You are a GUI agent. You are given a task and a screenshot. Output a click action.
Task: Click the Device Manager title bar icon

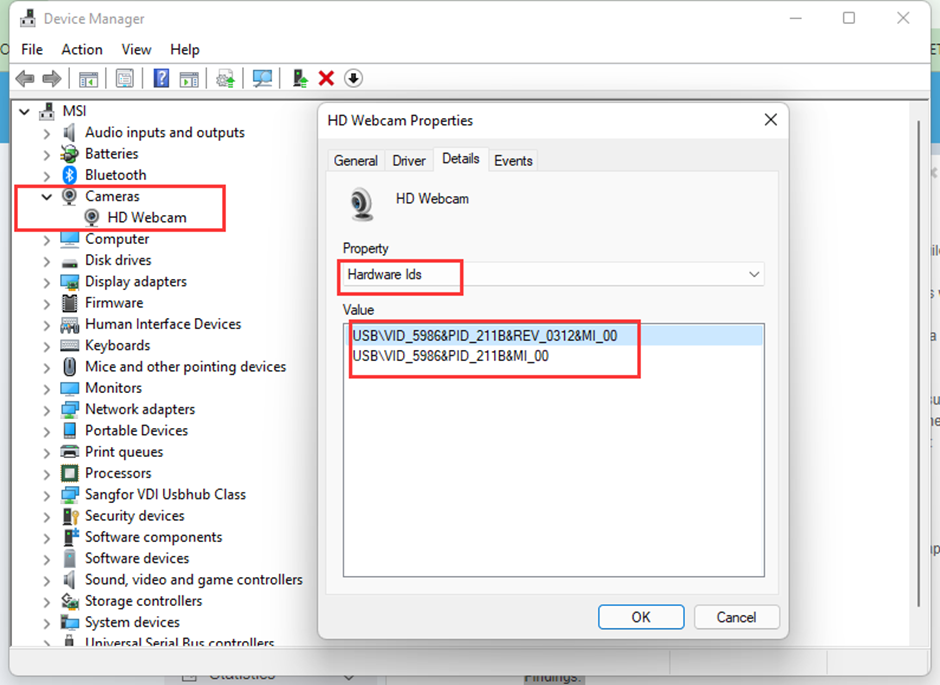(28, 19)
